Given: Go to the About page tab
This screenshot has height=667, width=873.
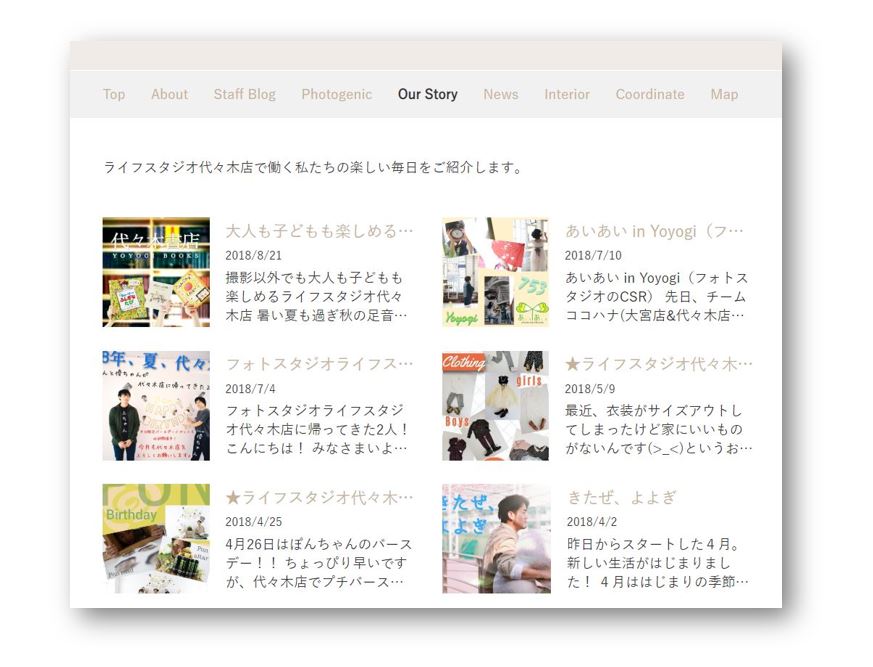Looking at the screenshot, I should click(169, 94).
